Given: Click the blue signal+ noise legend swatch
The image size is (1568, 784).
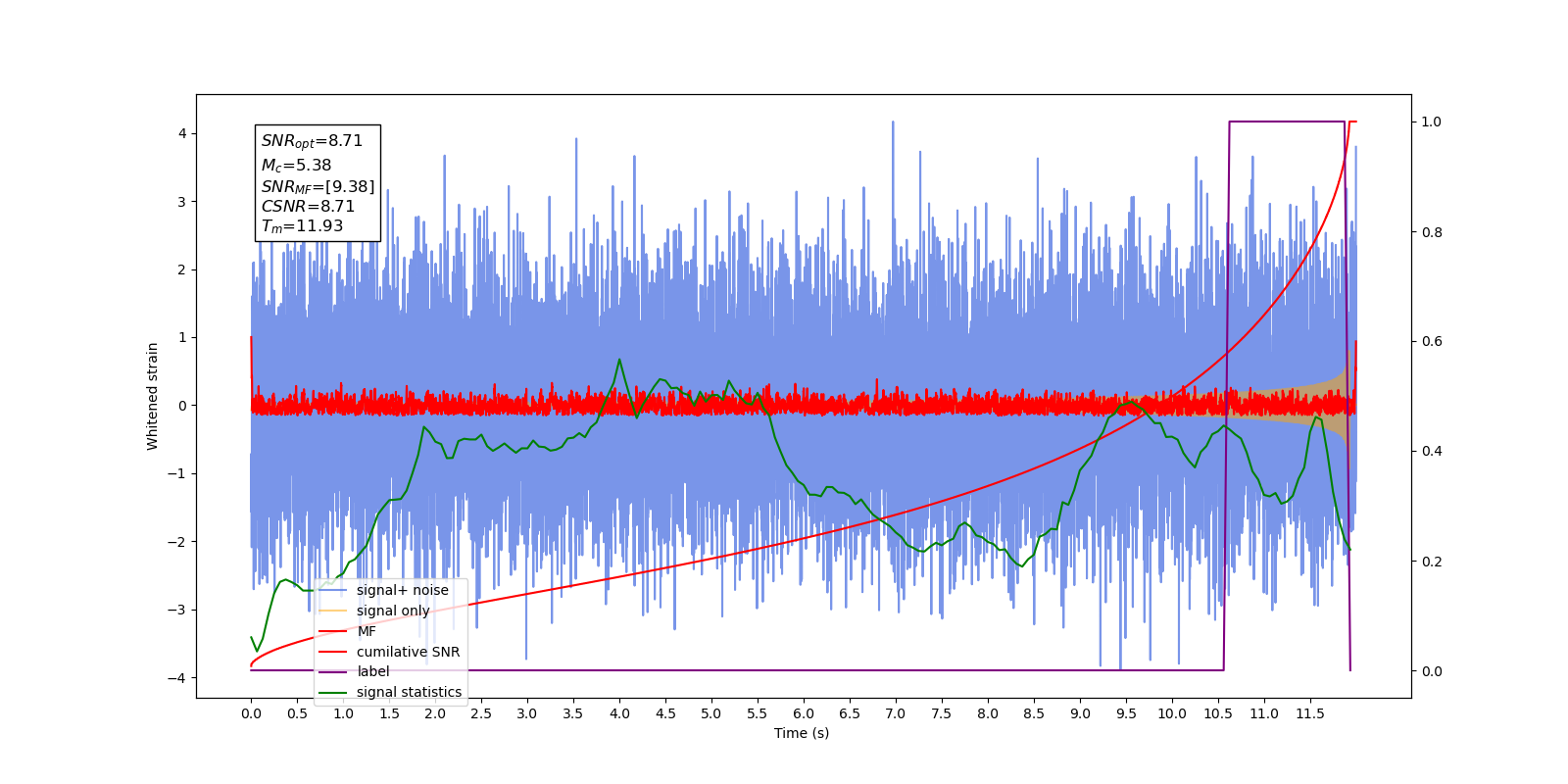Looking at the screenshot, I should (333, 590).
